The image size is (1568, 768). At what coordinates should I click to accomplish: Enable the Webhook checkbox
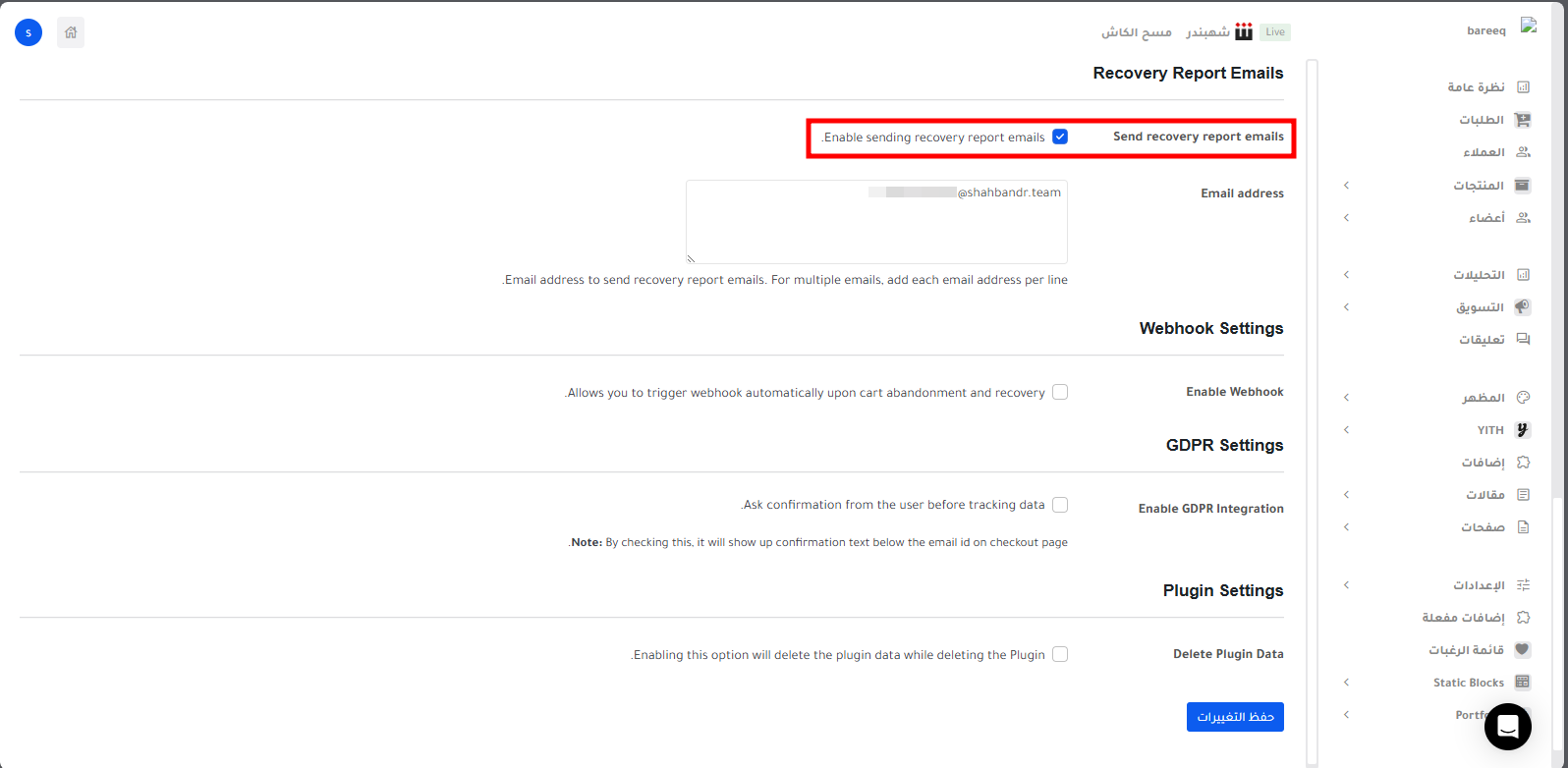pyautogui.click(x=1060, y=393)
